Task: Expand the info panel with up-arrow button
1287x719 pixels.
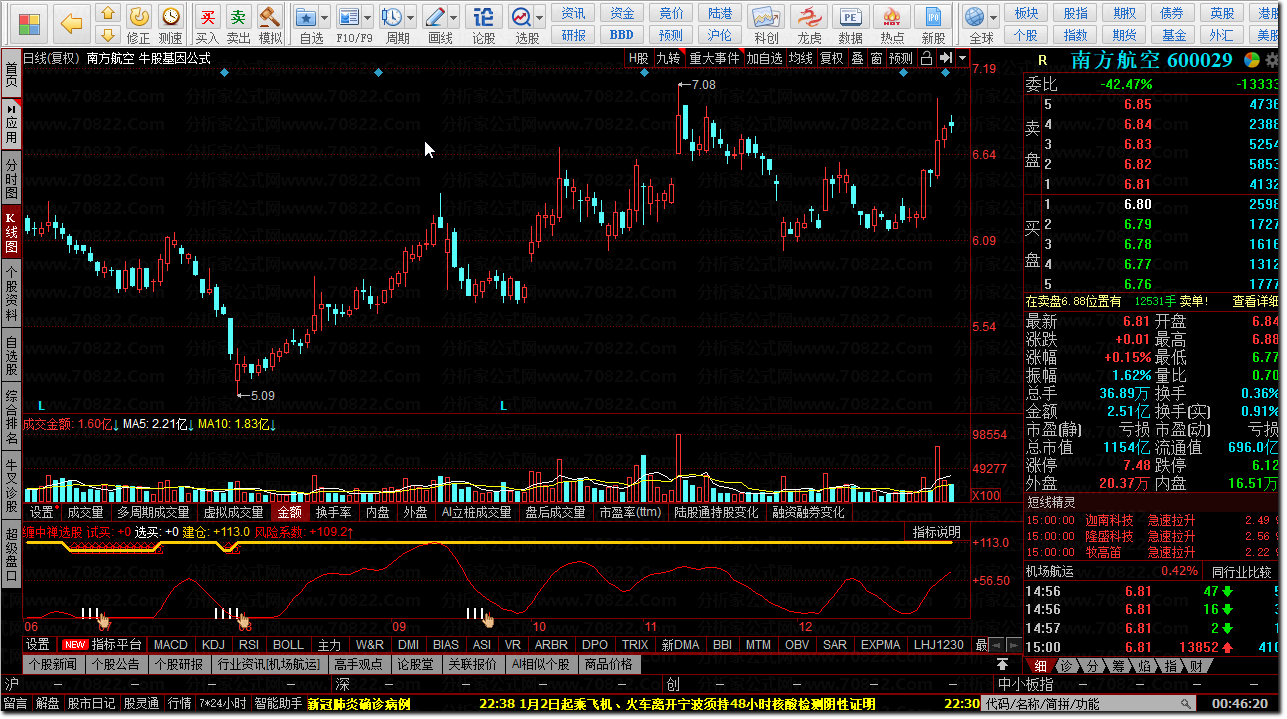Action: pyautogui.click(x=1002, y=665)
